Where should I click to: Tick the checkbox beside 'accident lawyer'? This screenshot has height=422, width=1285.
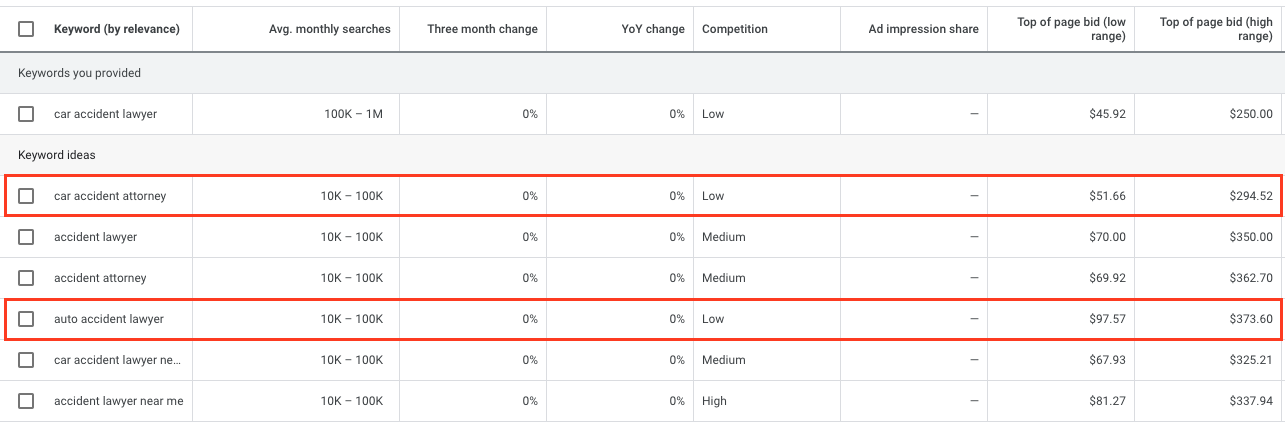(26, 237)
